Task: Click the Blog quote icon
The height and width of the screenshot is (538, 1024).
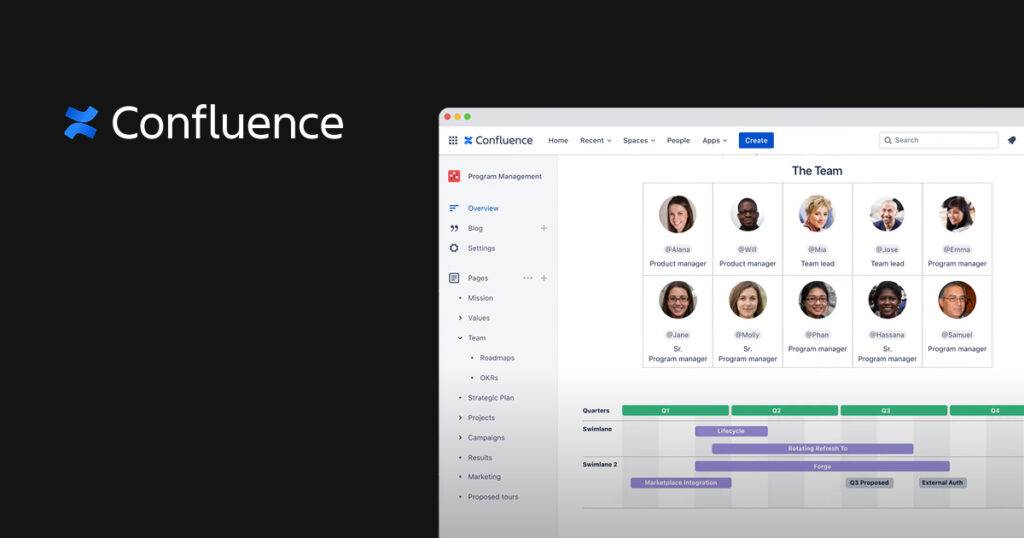Action: pos(454,229)
